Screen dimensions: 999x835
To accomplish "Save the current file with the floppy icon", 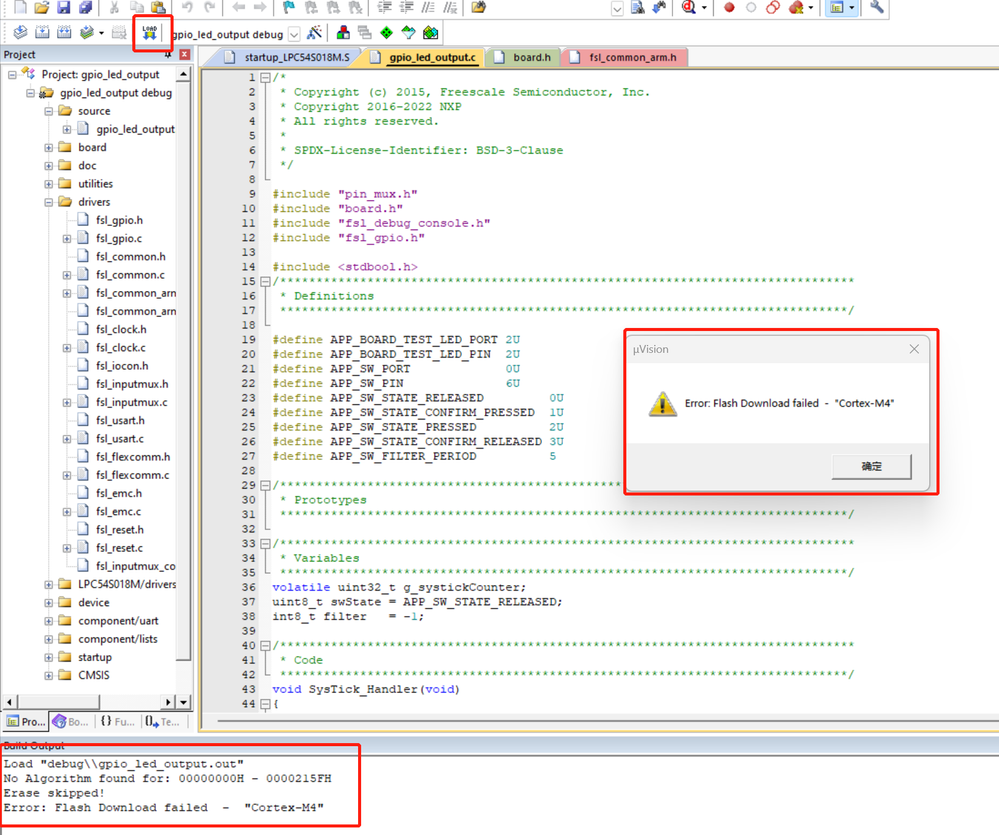I will pyautogui.click(x=64, y=7).
